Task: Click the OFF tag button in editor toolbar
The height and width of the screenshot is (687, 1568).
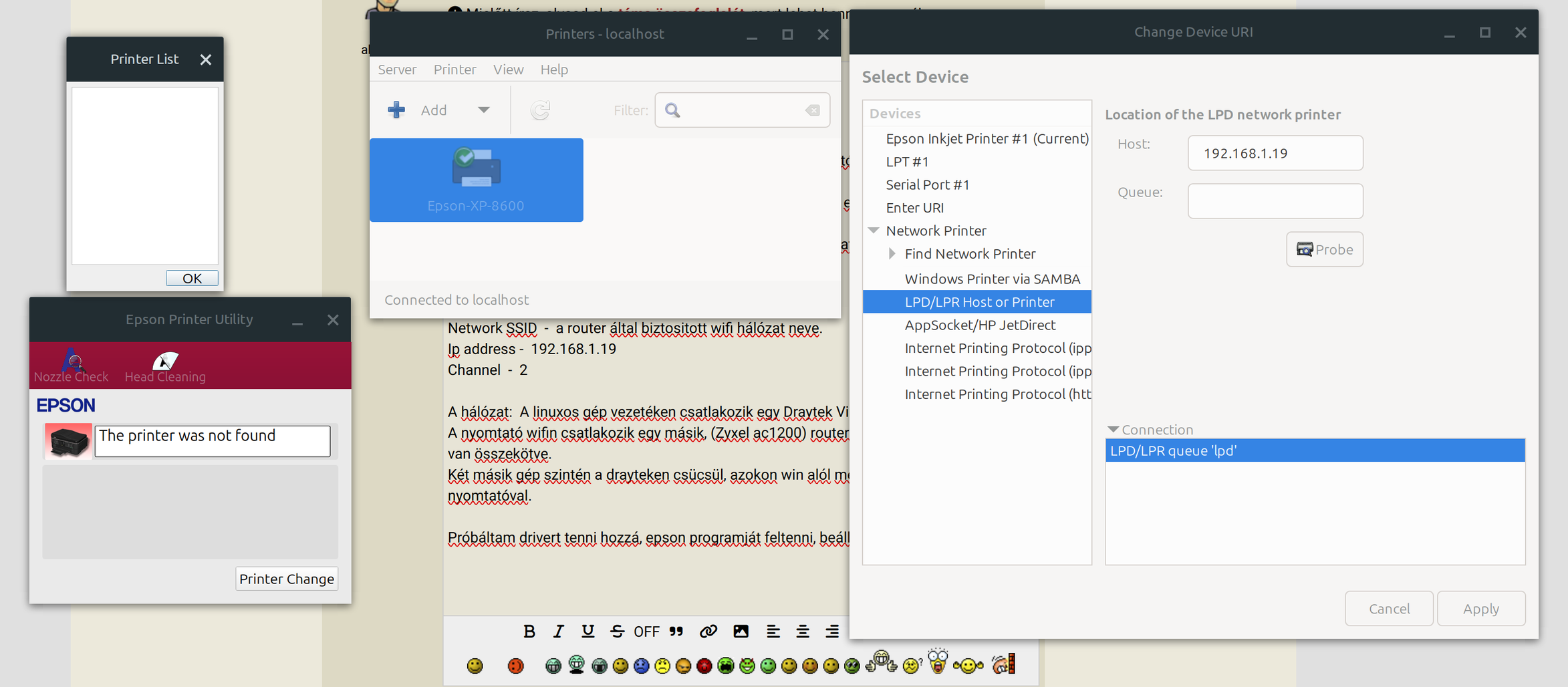Action: 646,632
